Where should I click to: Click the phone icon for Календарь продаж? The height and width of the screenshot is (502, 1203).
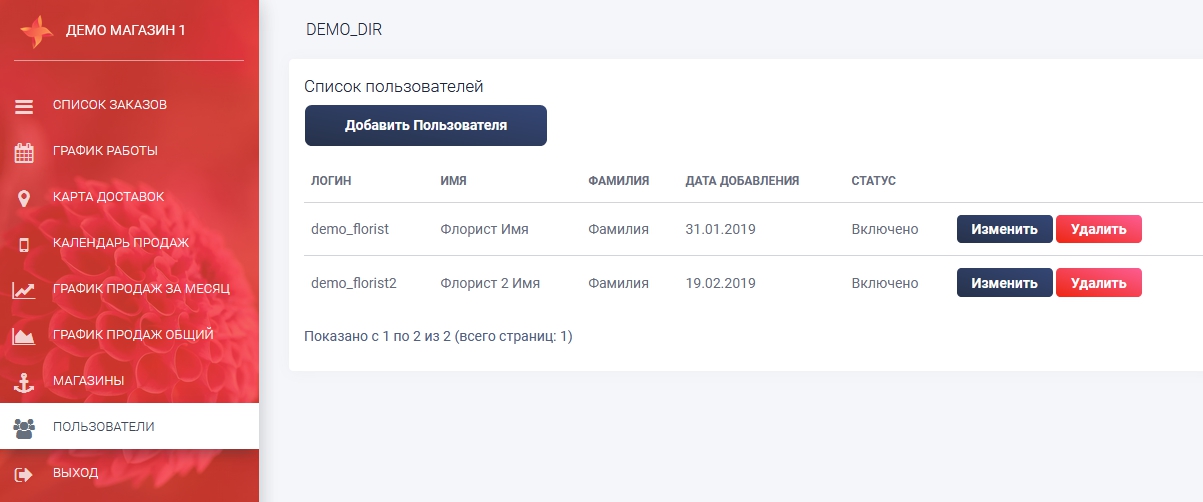coord(24,244)
